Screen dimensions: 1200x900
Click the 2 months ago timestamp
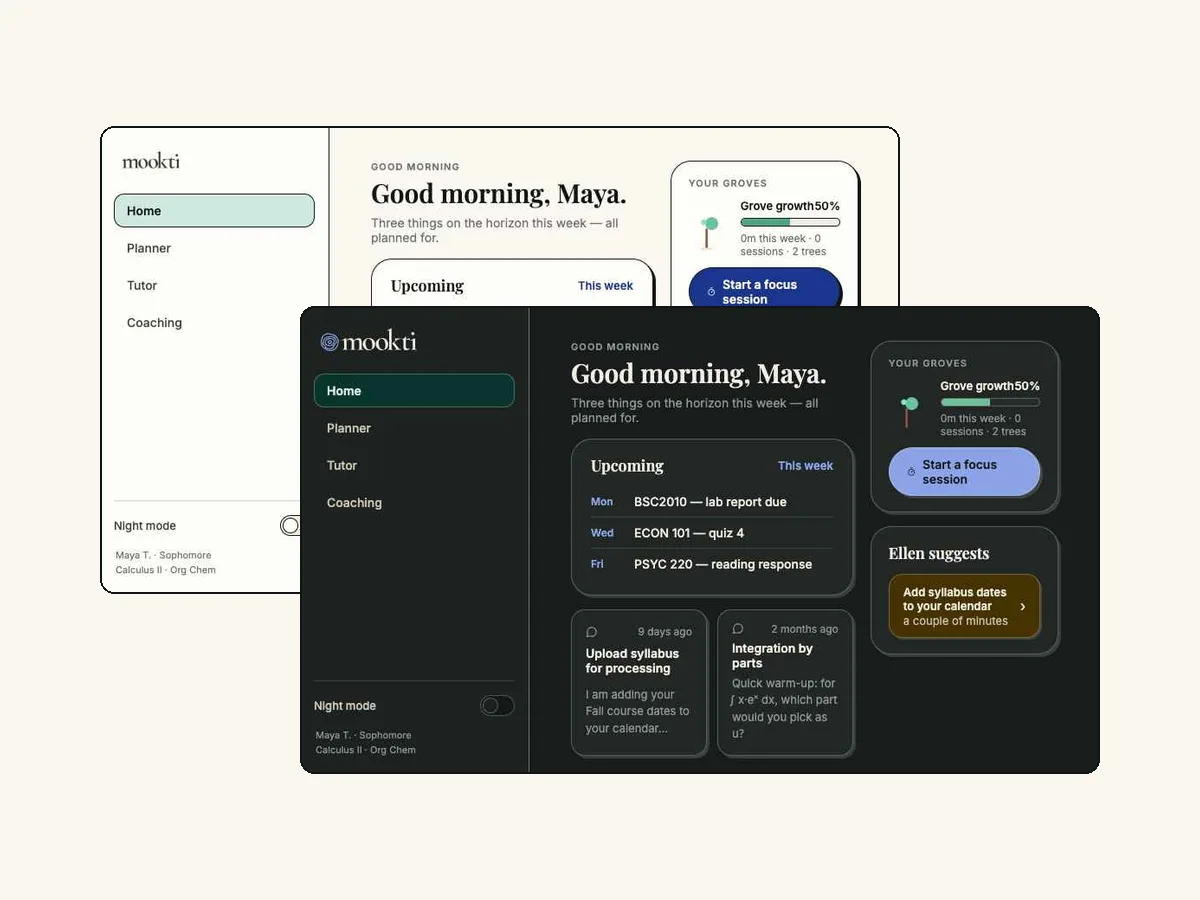805,629
